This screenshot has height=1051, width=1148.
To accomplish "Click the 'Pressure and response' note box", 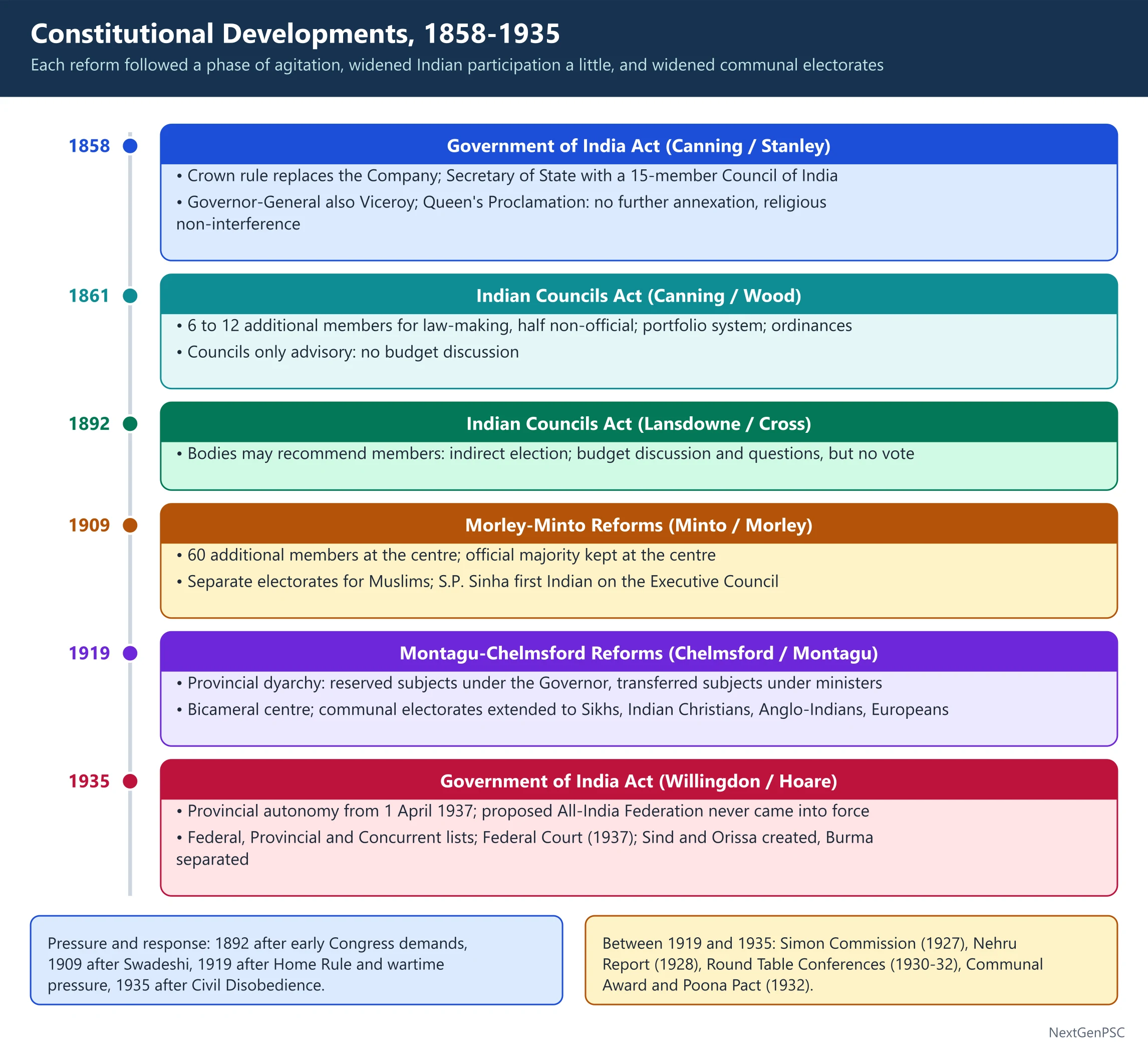I will coord(297,960).
